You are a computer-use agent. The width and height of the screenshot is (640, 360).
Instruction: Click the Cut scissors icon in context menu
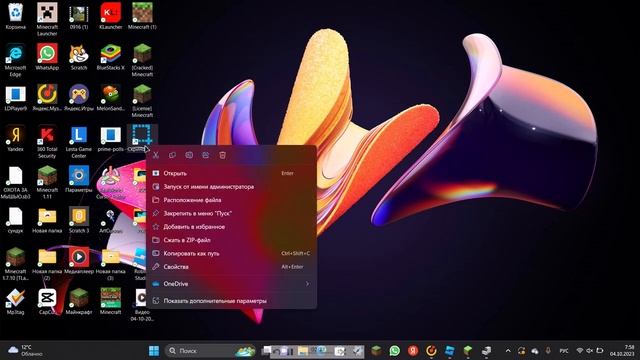(156, 155)
